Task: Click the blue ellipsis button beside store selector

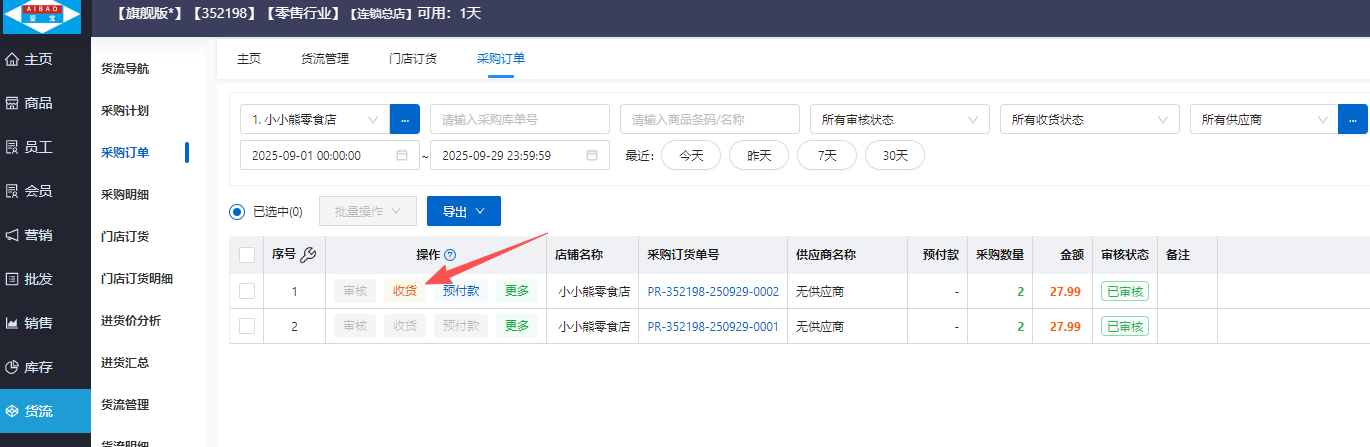Action: pyautogui.click(x=404, y=119)
